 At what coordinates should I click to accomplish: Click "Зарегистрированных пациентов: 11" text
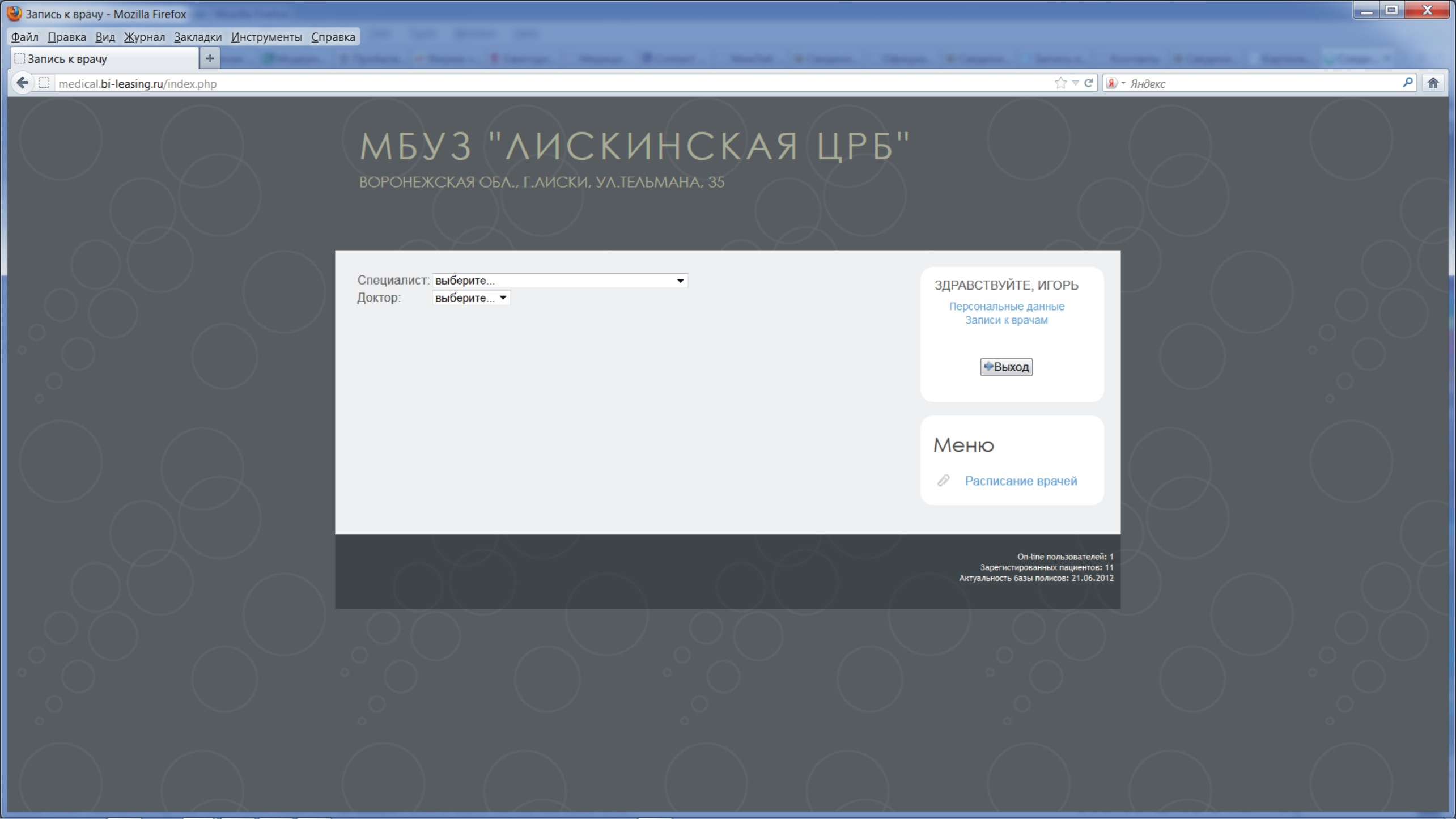tap(1047, 567)
